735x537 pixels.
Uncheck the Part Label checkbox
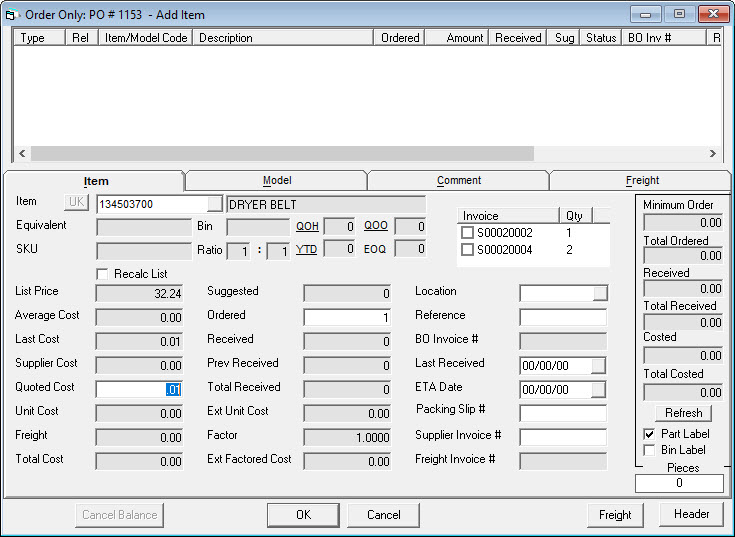click(649, 434)
